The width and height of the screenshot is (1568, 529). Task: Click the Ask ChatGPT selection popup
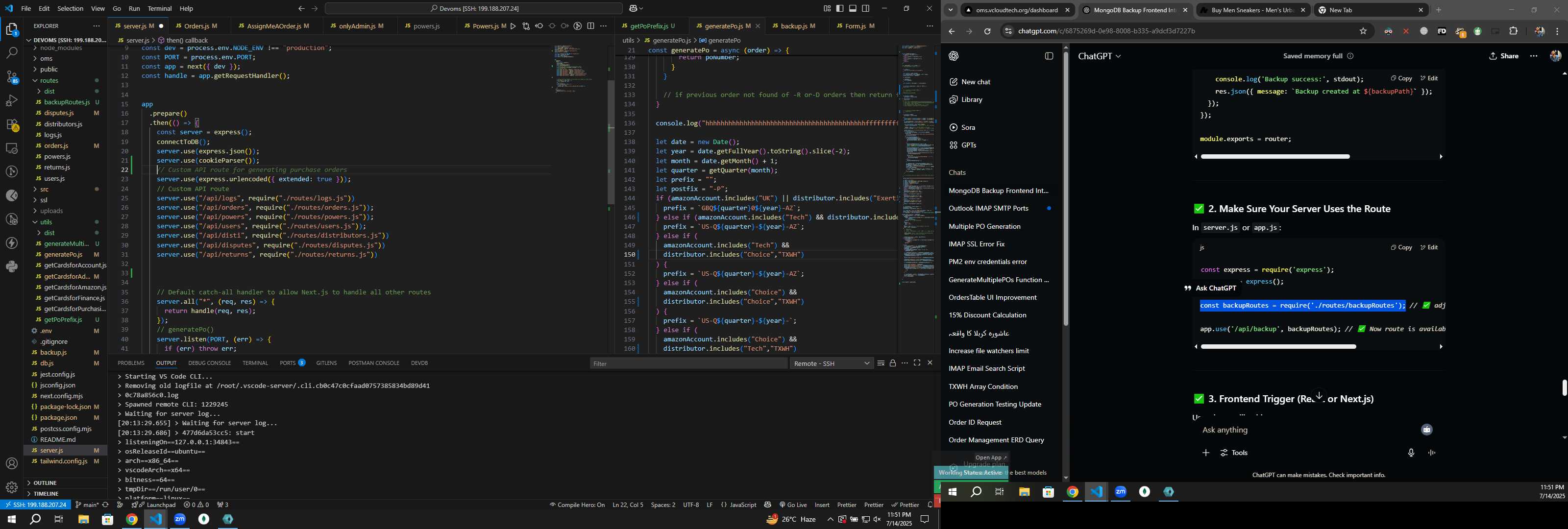click(1210, 289)
